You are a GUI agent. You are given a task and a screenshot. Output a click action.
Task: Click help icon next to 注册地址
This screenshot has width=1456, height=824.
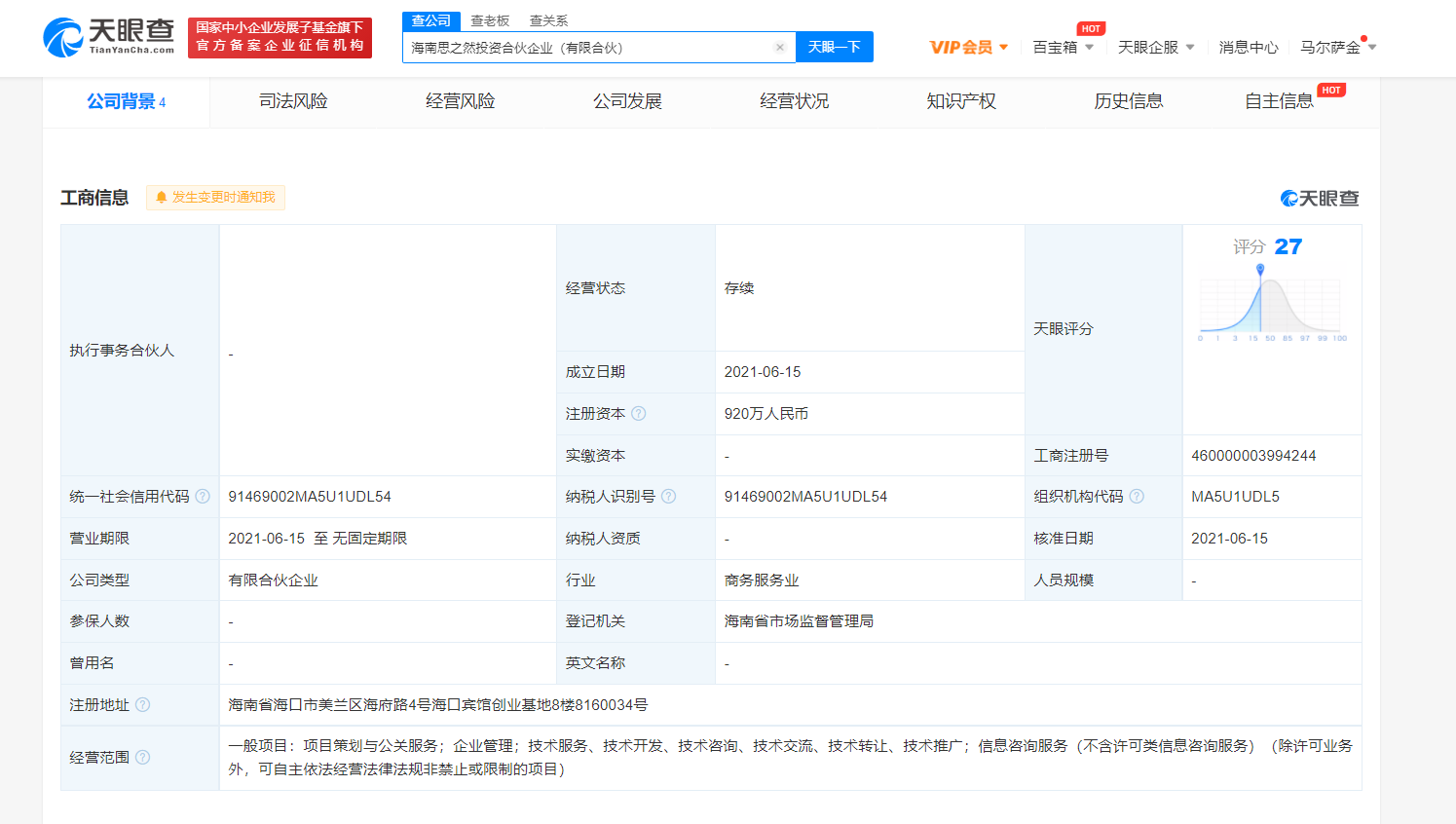[142, 705]
